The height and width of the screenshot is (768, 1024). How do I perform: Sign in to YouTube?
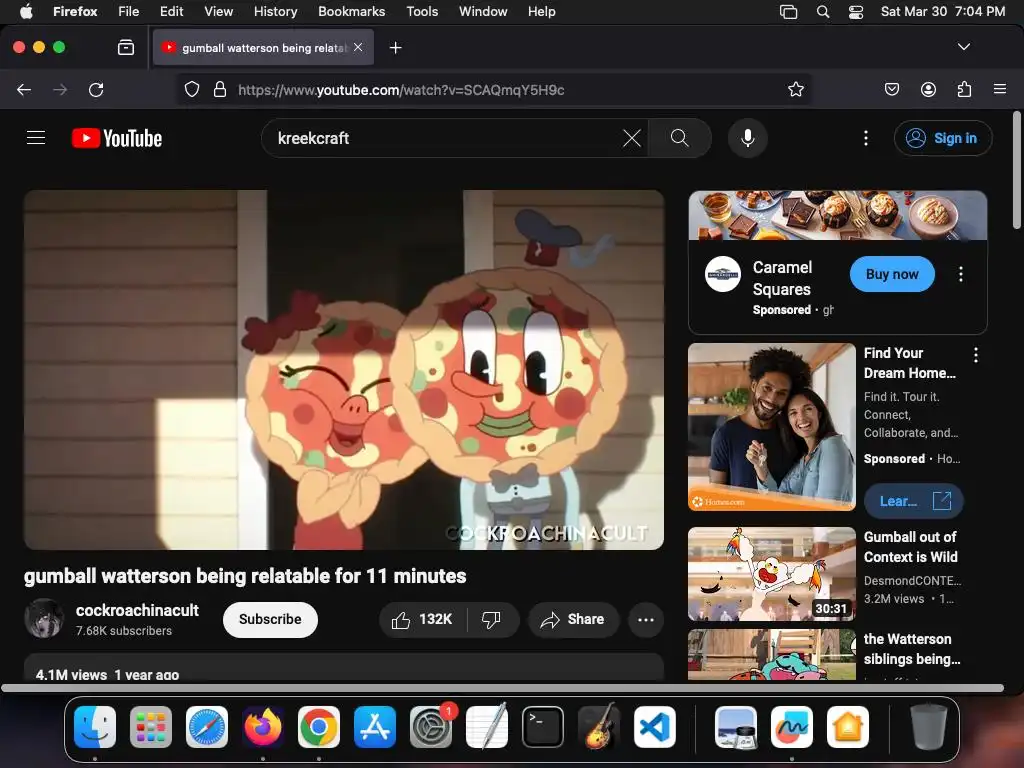[943, 138]
